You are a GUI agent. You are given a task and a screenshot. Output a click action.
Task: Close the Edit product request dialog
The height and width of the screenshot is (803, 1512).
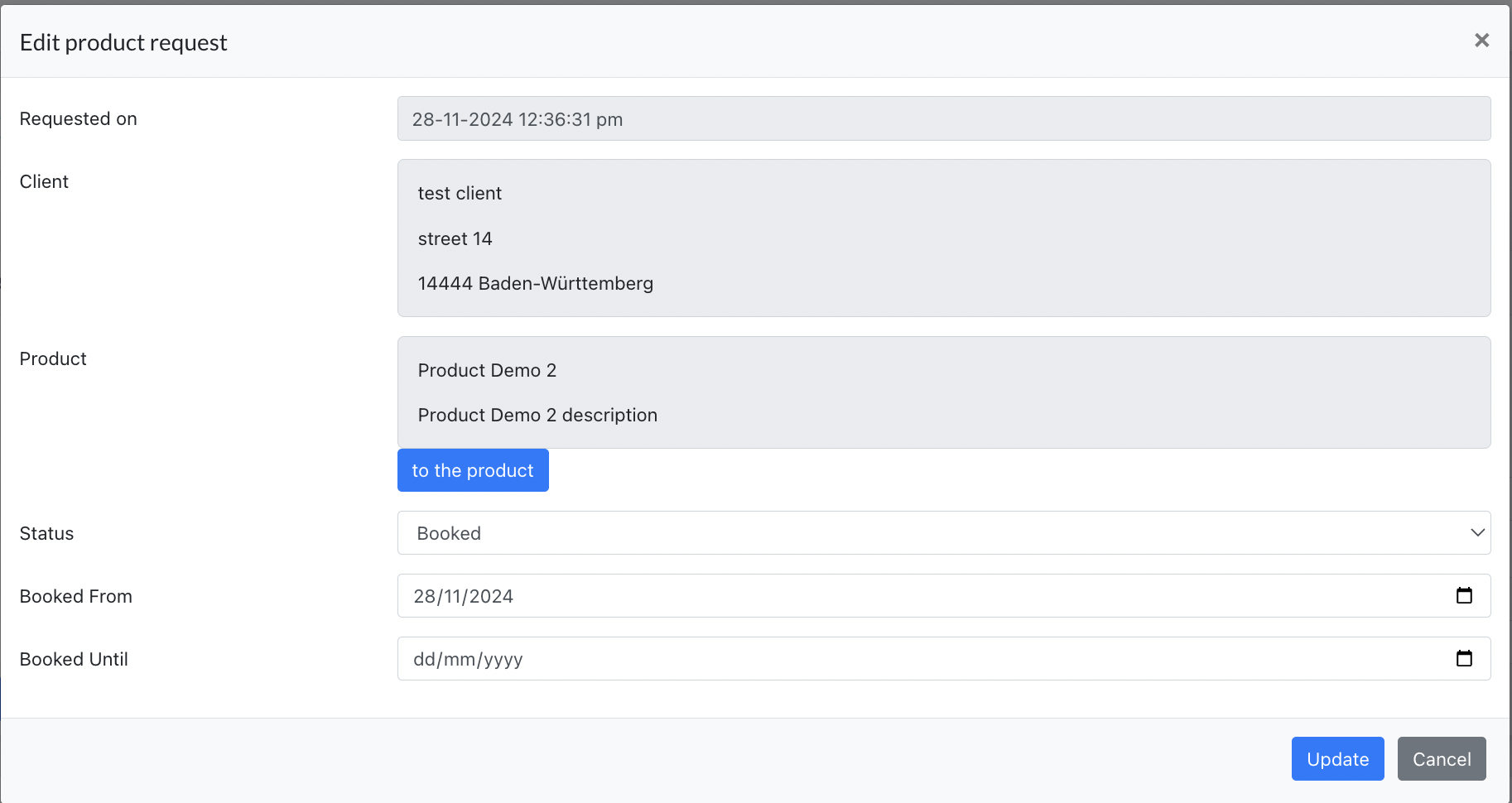coord(1481,41)
